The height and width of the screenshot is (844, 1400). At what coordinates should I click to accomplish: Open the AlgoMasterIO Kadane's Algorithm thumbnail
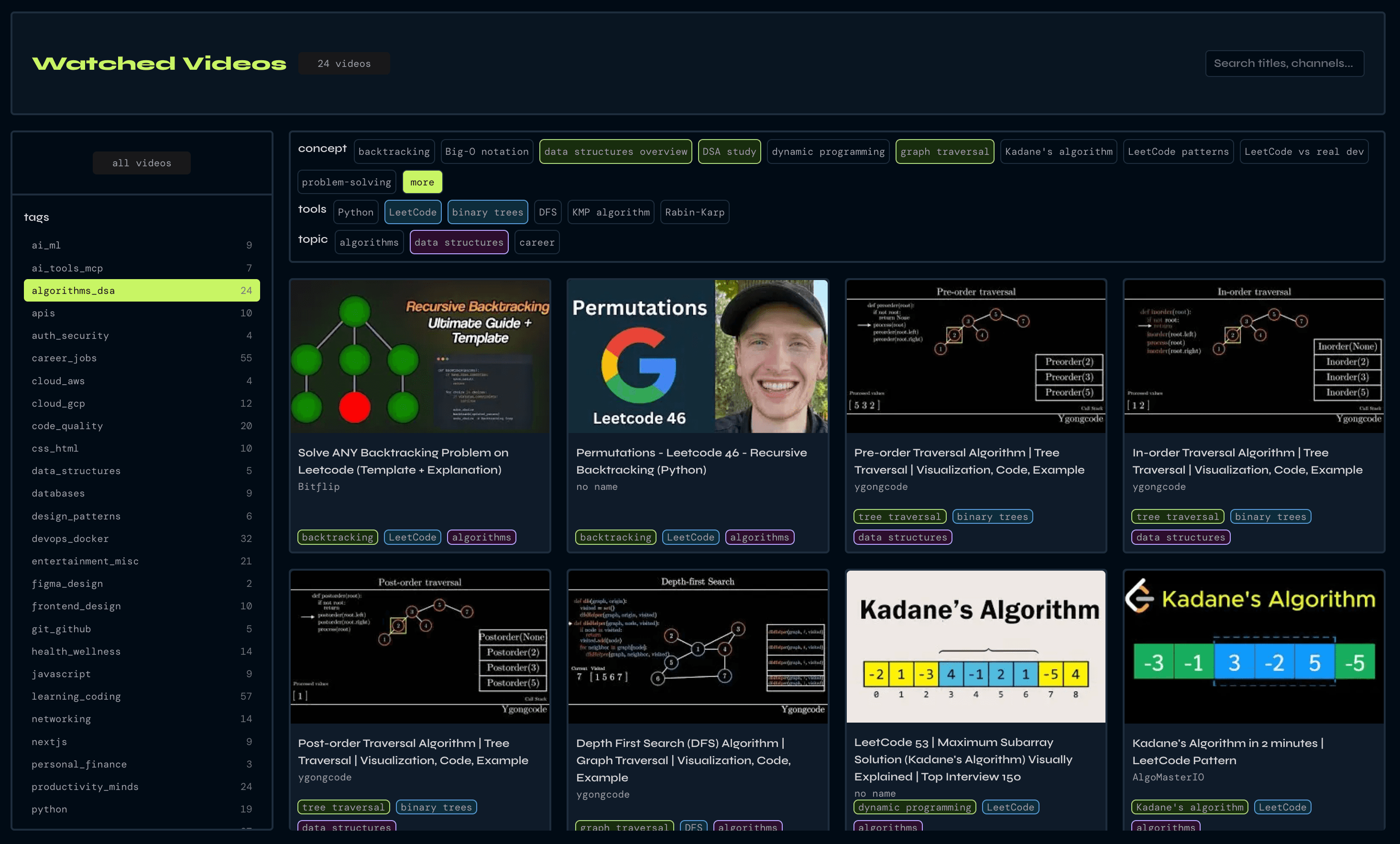pos(1254,647)
